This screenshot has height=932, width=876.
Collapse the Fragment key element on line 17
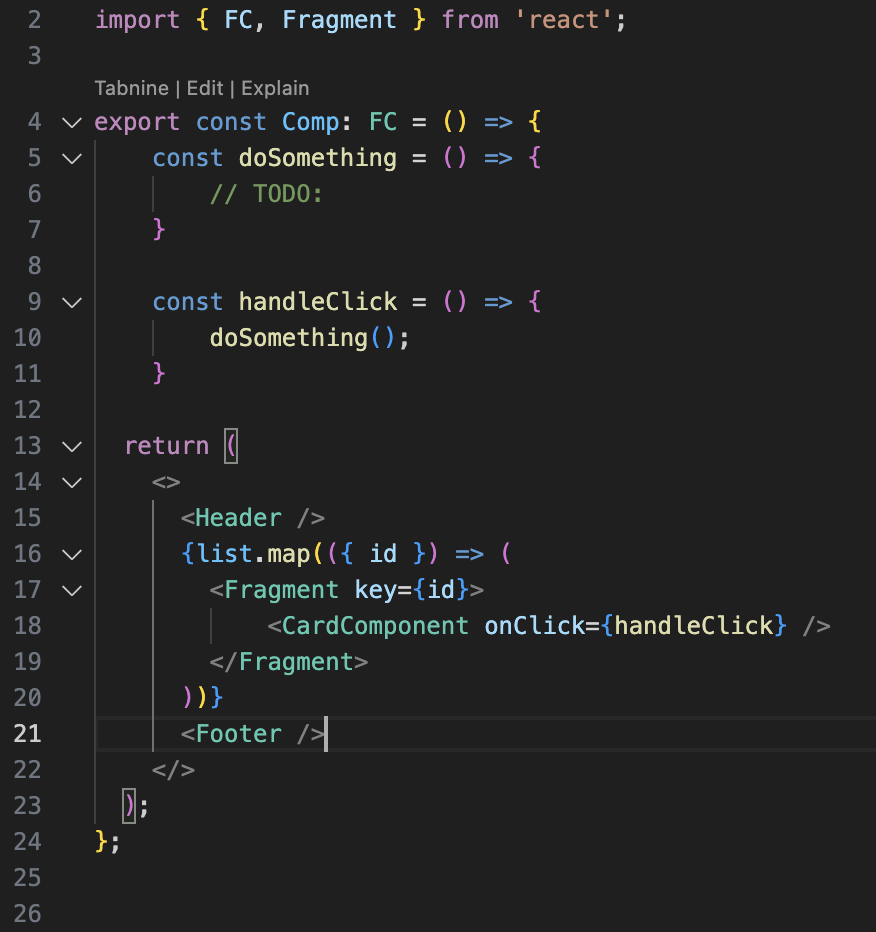click(x=72, y=591)
